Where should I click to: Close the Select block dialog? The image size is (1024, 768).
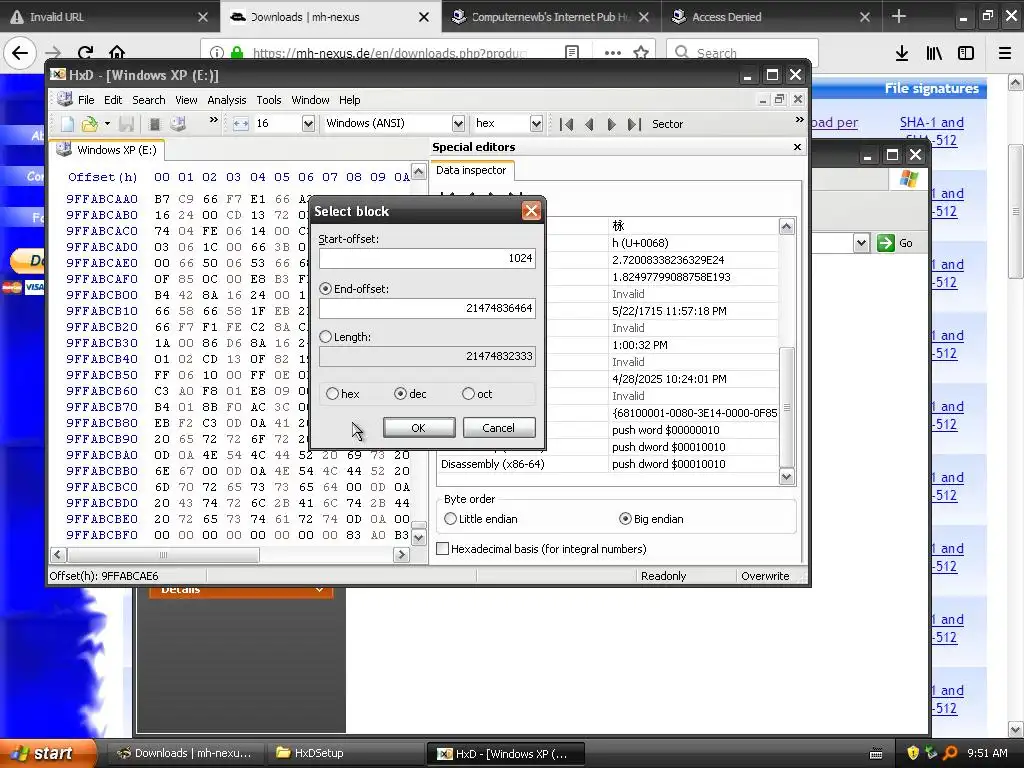tap(531, 210)
